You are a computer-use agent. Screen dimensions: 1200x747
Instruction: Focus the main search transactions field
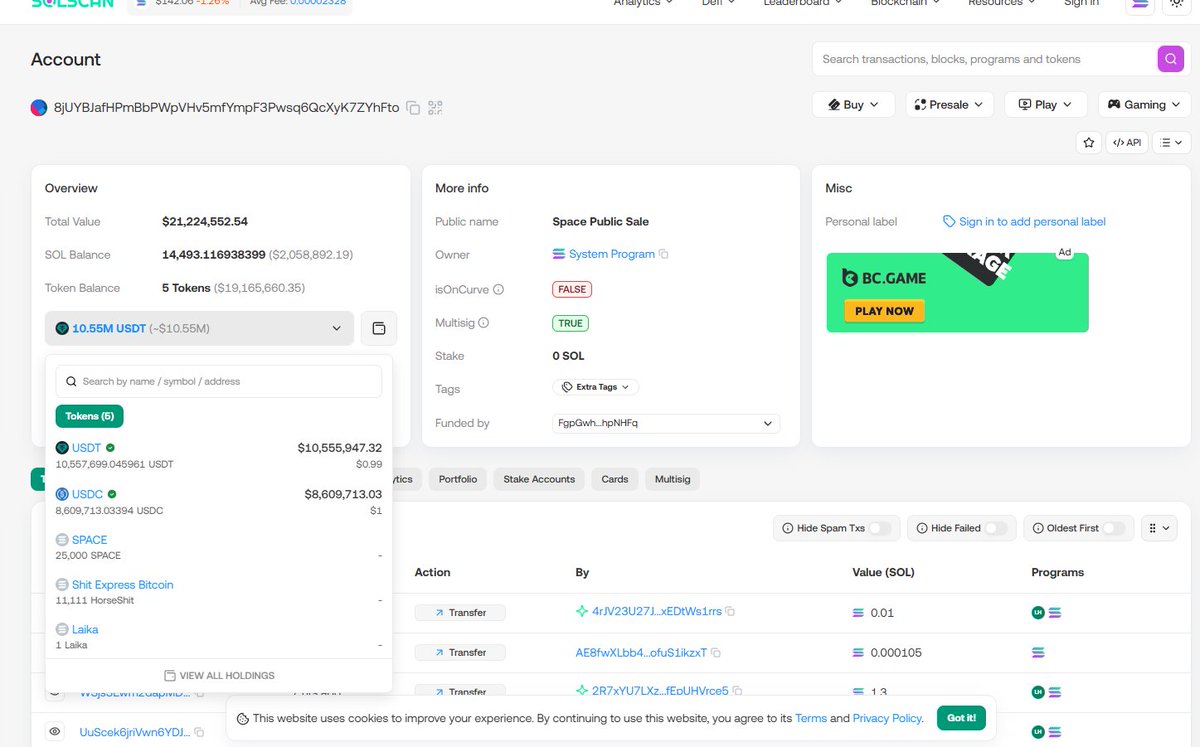click(984, 59)
